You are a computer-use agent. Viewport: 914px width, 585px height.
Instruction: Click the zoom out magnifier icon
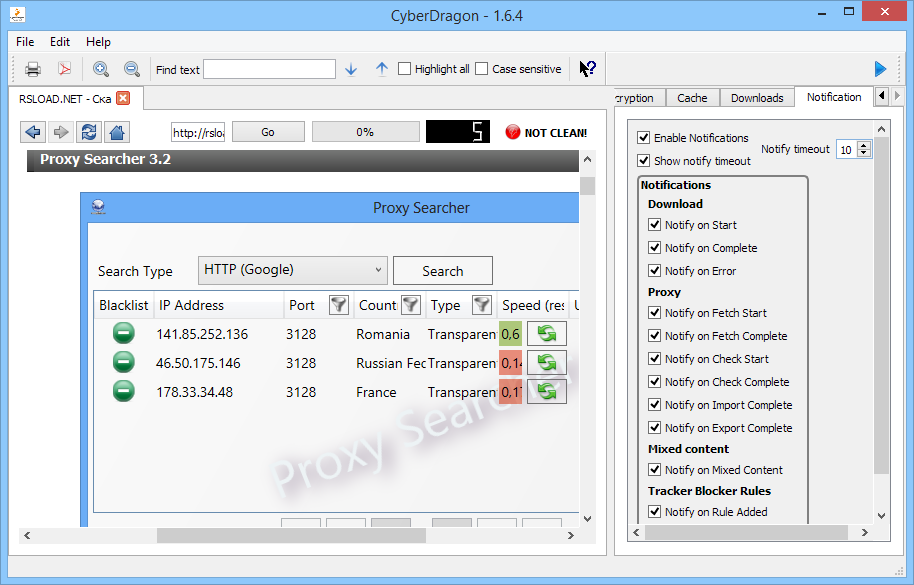coord(132,69)
